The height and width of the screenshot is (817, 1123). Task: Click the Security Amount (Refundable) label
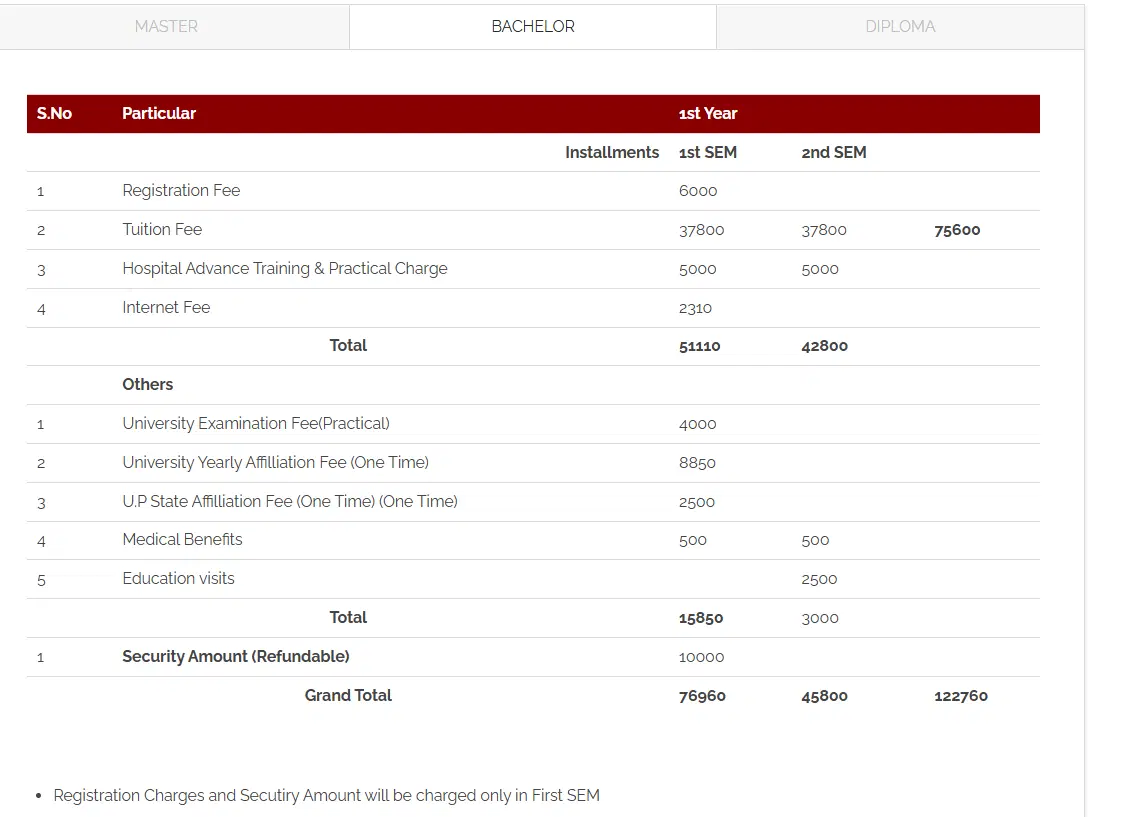point(236,657)
